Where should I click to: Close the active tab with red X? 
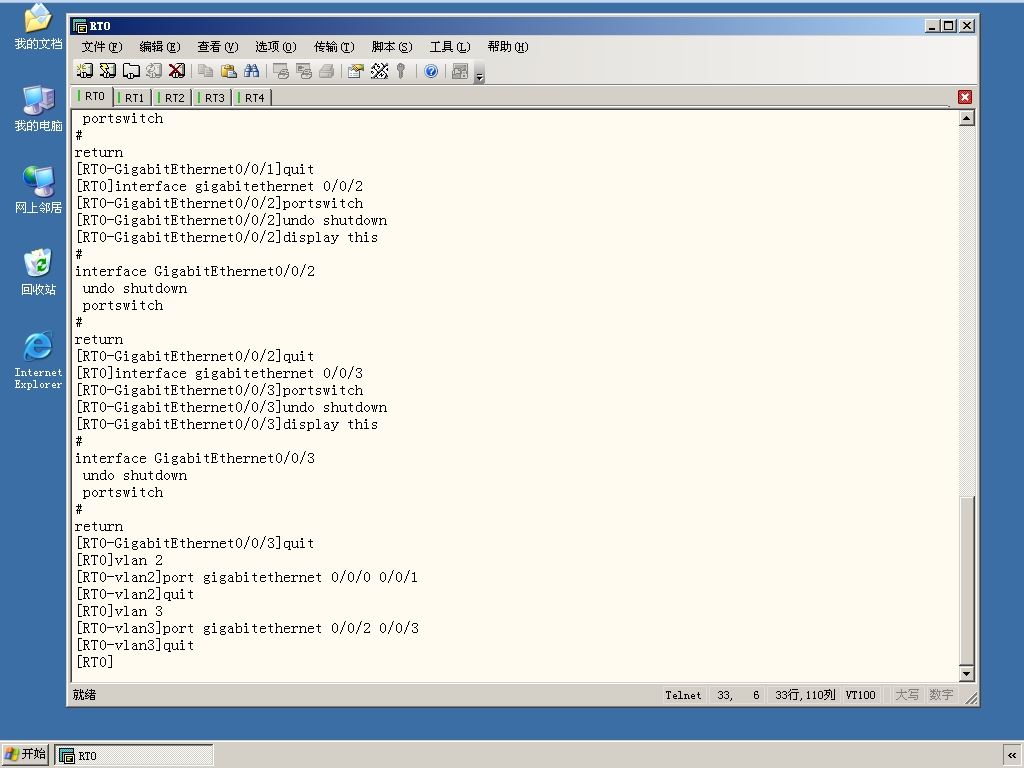tap(965, 97)
